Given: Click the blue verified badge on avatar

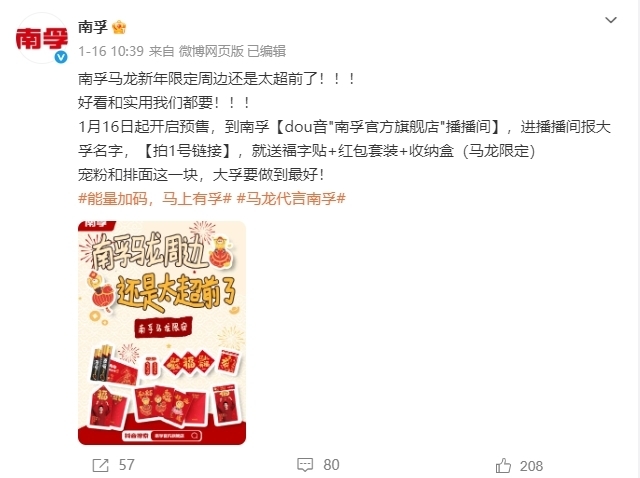Looking at the screenshot, I should tap(61, 57).
